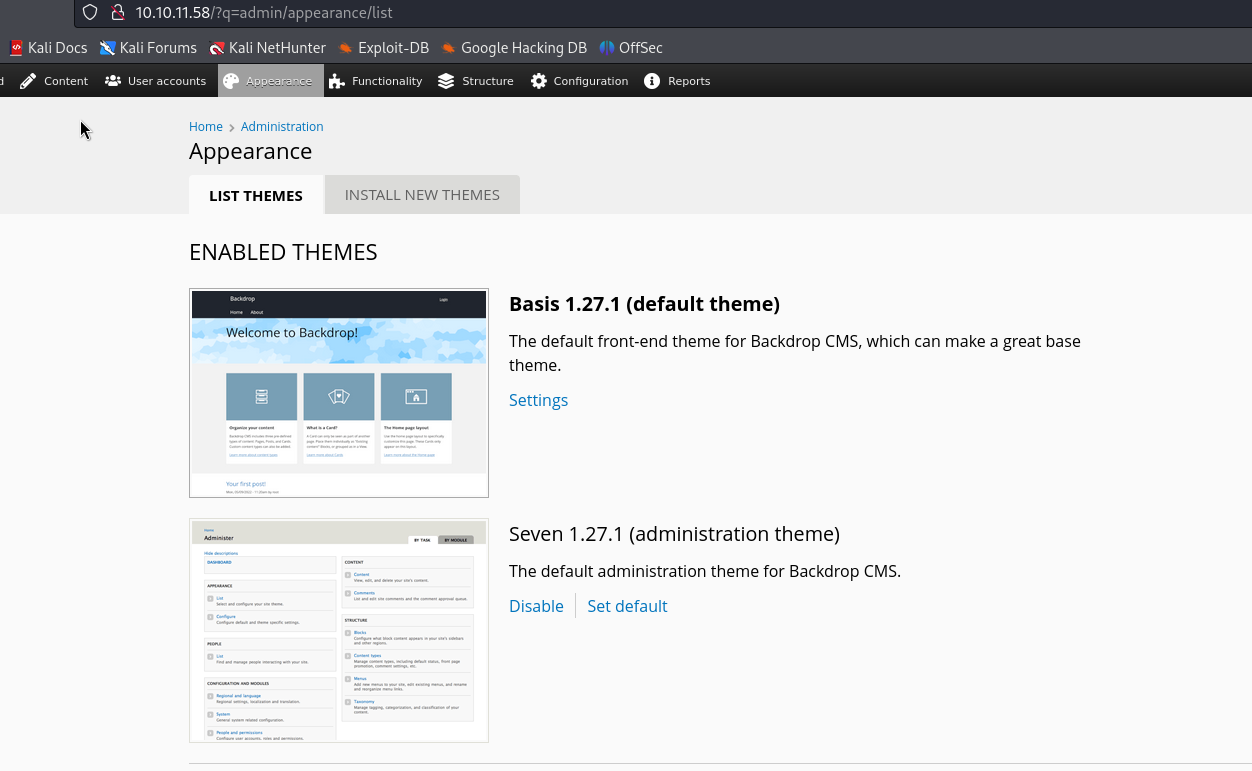Viewport: 1252px width, 771px height.
Task: Click the connection padlock icon
Action: tap(117, 13)
